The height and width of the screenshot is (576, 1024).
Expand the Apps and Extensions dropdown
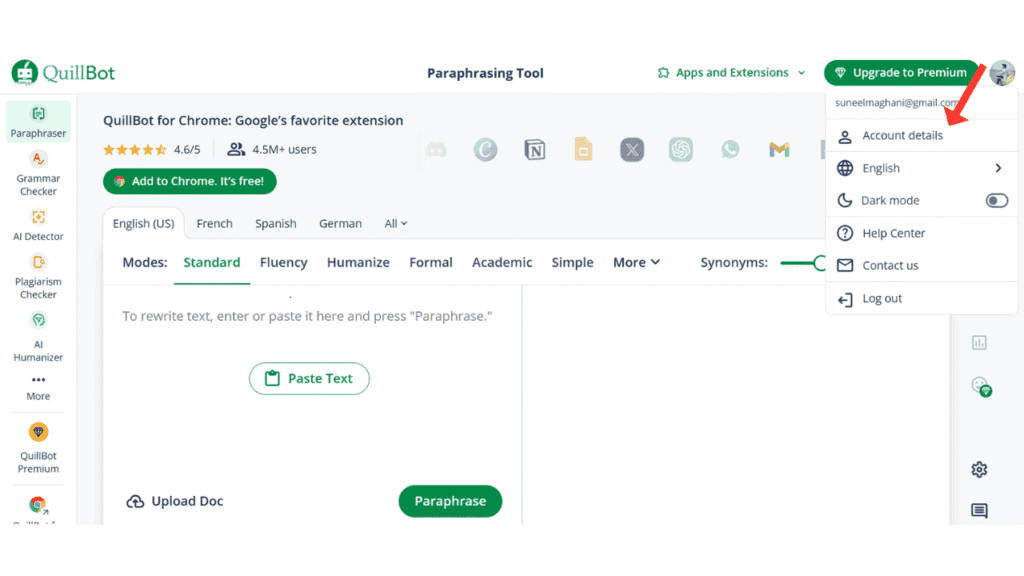pyautogui.click(x=731, y=73)
